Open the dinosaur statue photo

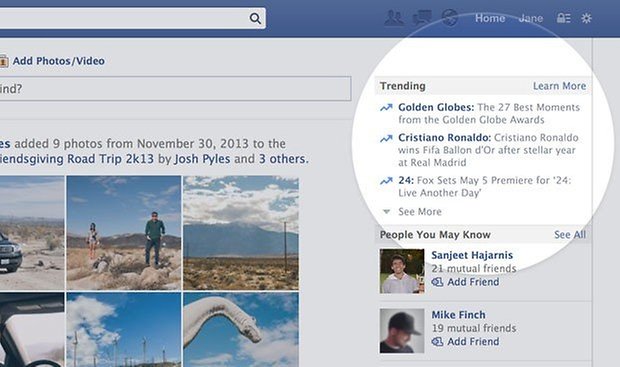coord(241,330)
